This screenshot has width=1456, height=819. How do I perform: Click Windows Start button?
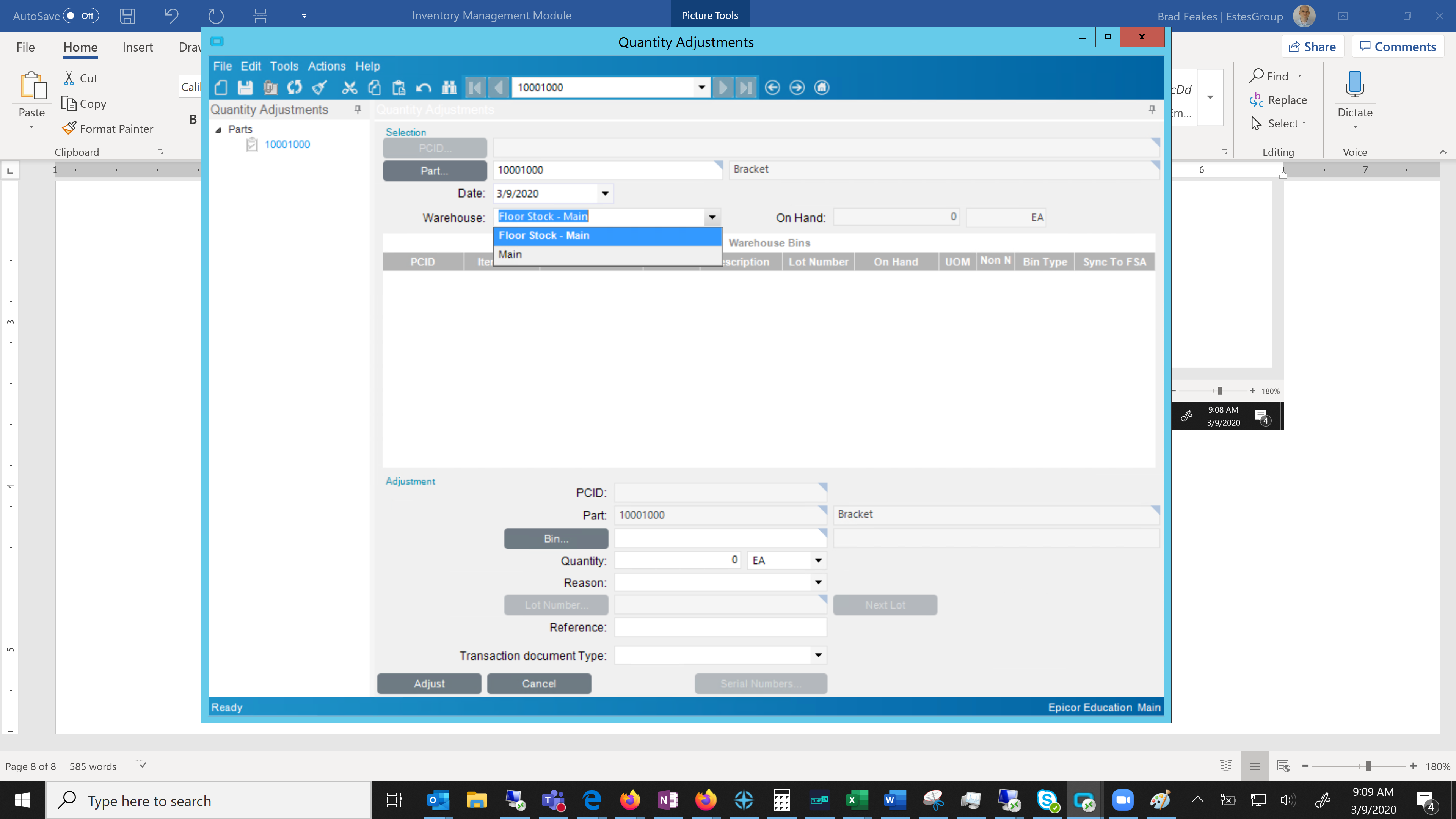click(23, 800)
